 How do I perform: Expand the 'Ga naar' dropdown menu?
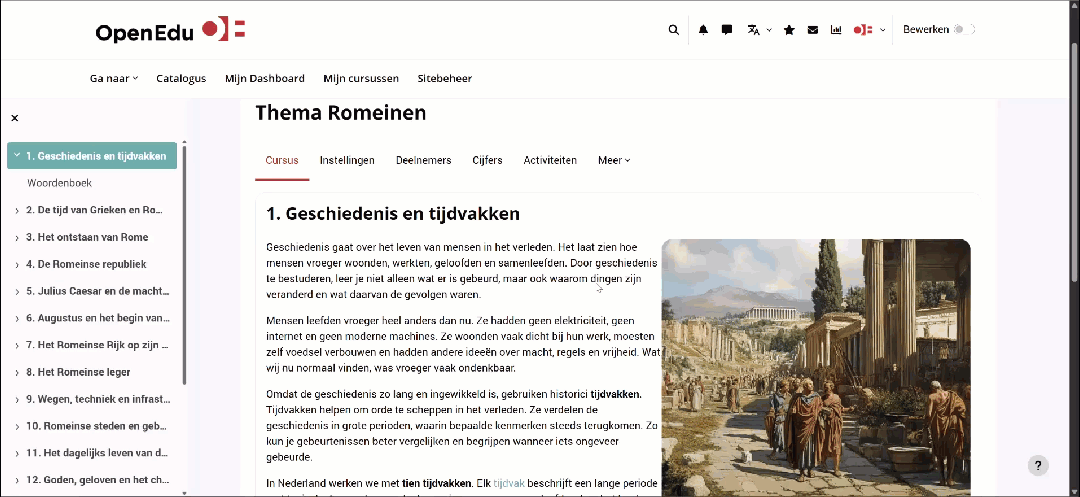click(113, 78)
